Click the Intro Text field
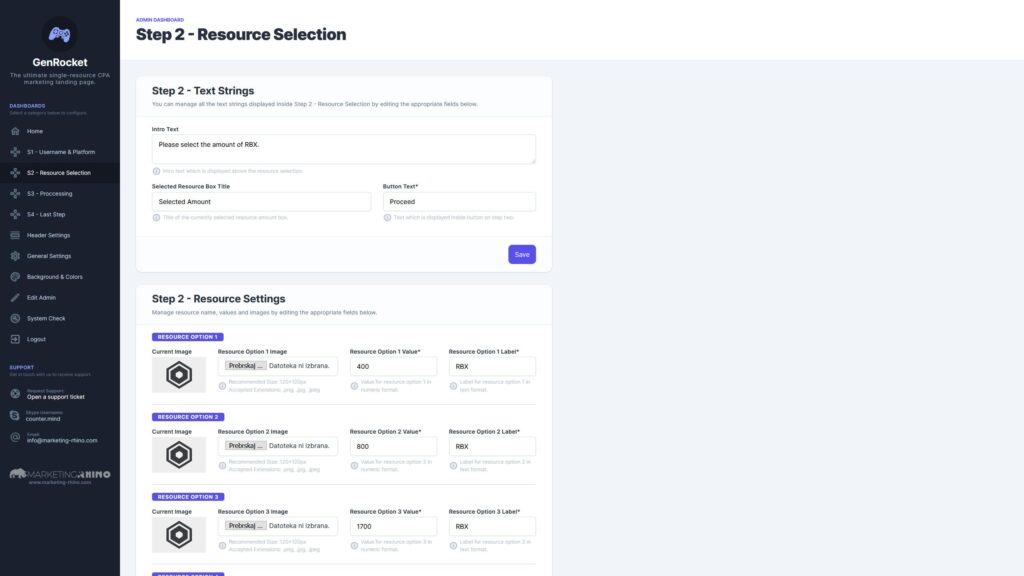This screenshot has width=1024, height=576. click(x=344, y=149)
